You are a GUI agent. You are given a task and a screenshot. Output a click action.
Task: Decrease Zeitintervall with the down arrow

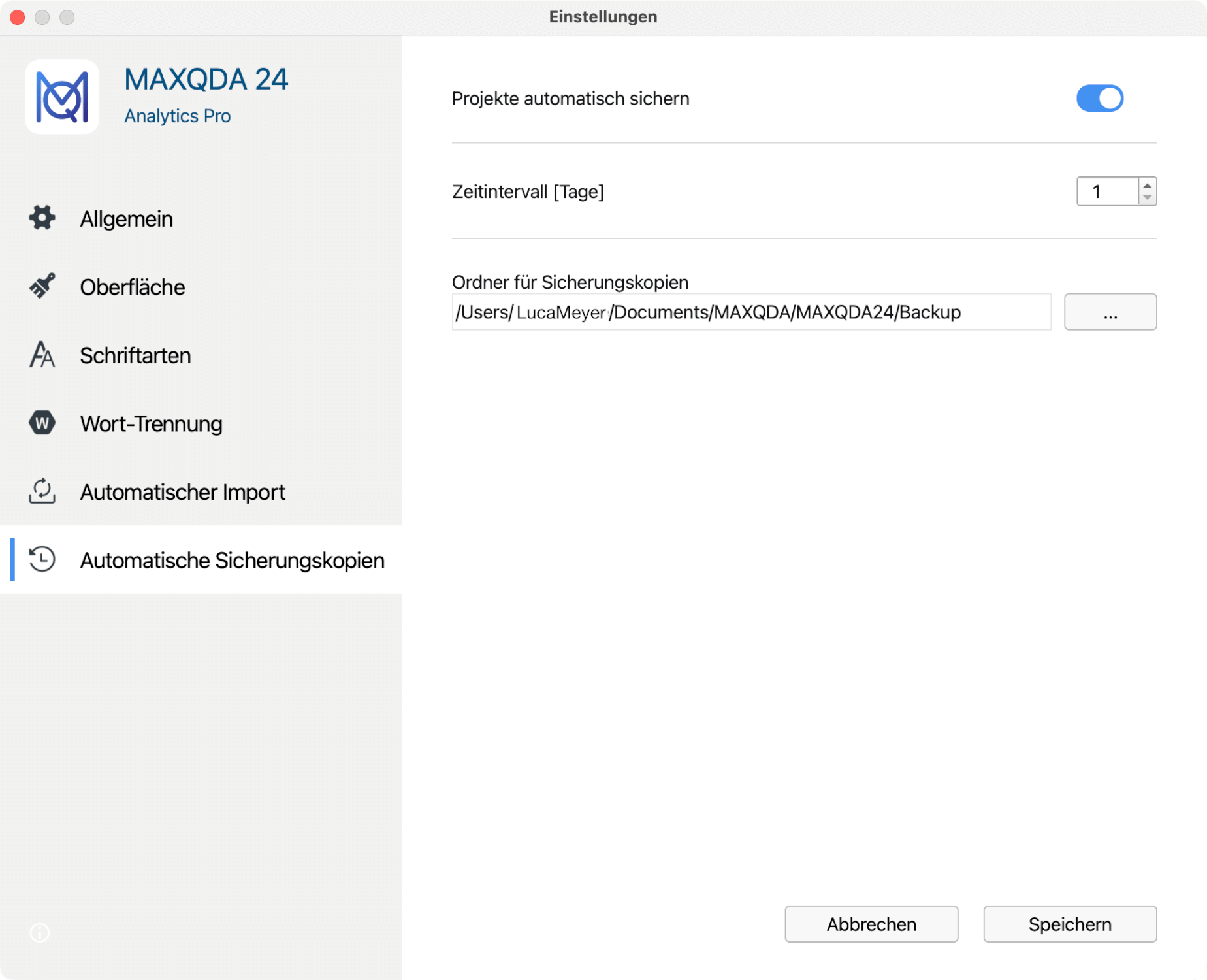[1148, 197]
